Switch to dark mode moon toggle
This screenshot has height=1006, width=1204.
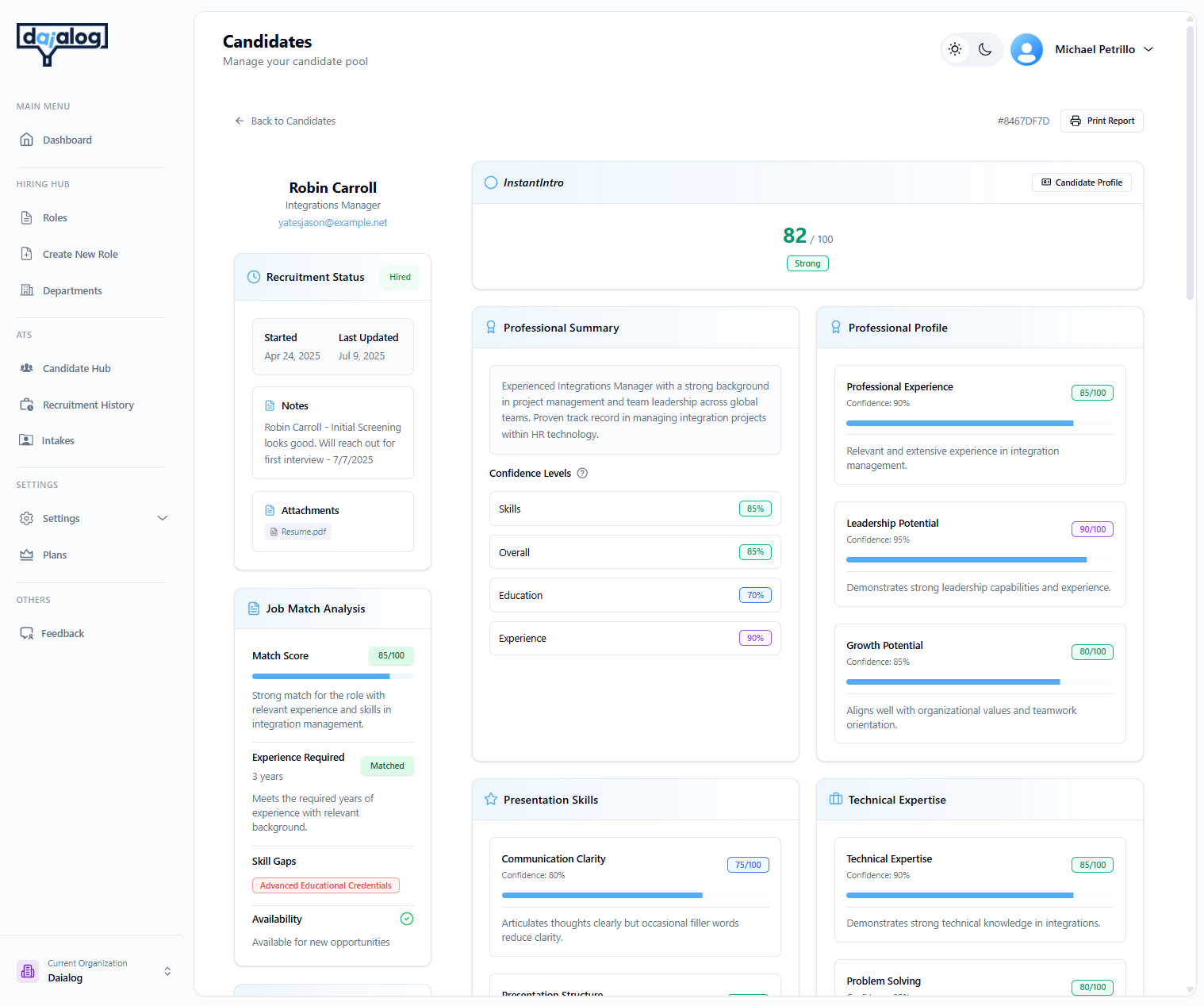click(985, 49)
